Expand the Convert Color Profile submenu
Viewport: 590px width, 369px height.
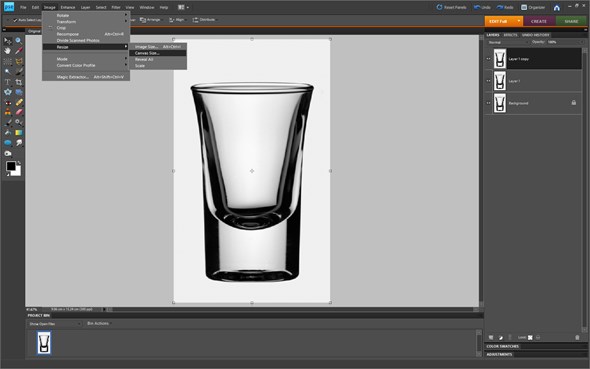pos(86,65)
